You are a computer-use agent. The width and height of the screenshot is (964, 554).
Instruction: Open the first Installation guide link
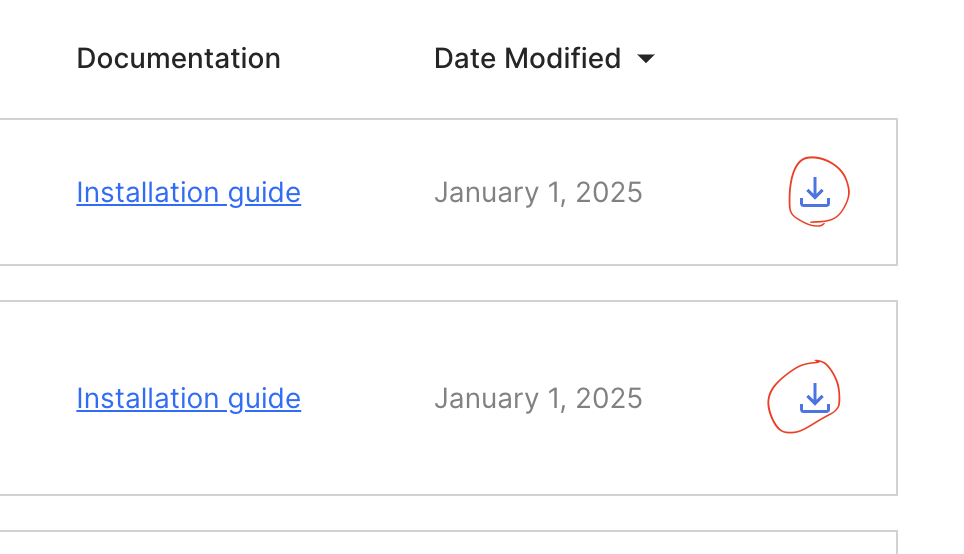coord(188,192)
